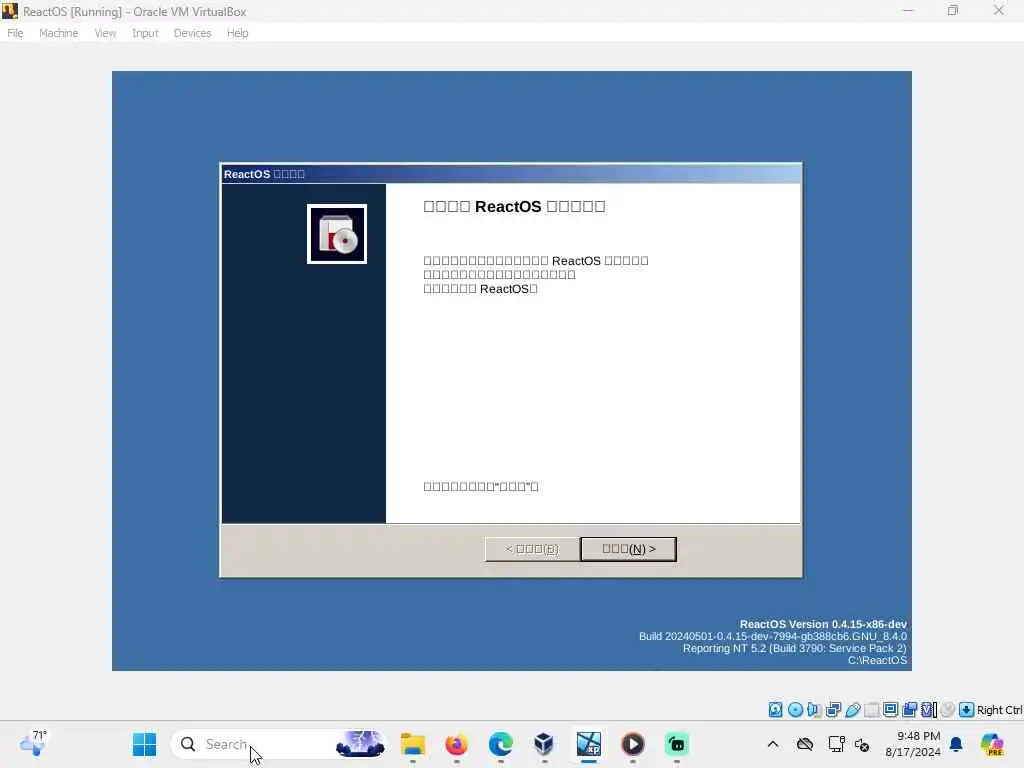This screenshot has height=768, width=1024.
Task: Open the clock showing 9:48 PM
Action: [x=912, y=744]
